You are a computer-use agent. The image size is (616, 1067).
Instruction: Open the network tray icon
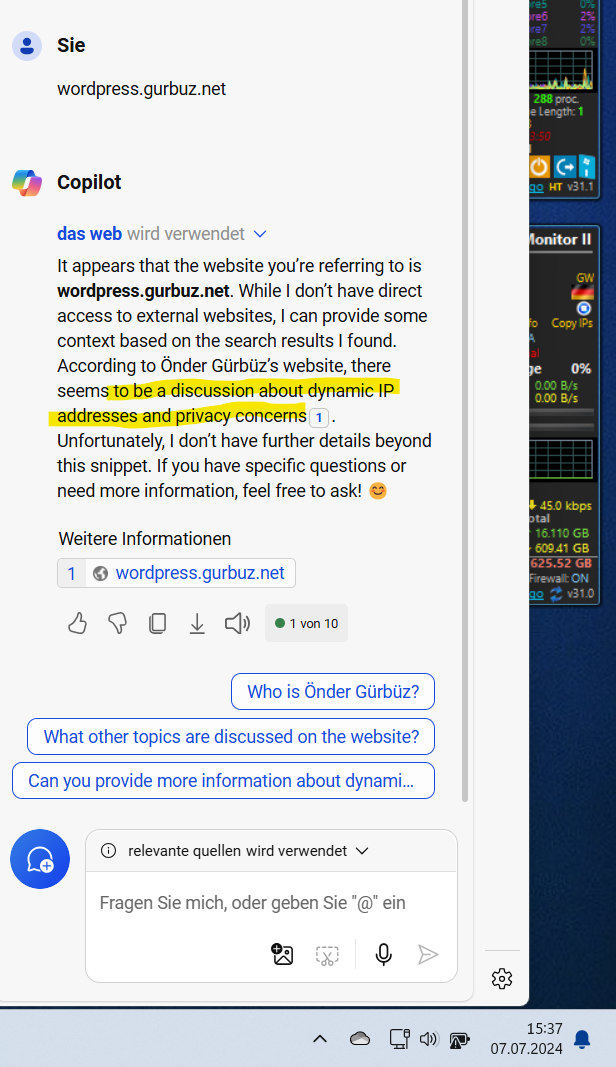[400, 1038]
